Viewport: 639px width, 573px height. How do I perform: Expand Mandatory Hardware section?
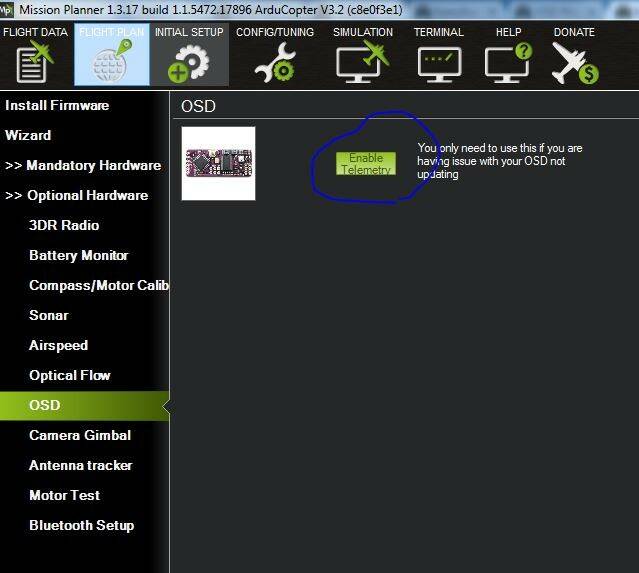(83, 165)
